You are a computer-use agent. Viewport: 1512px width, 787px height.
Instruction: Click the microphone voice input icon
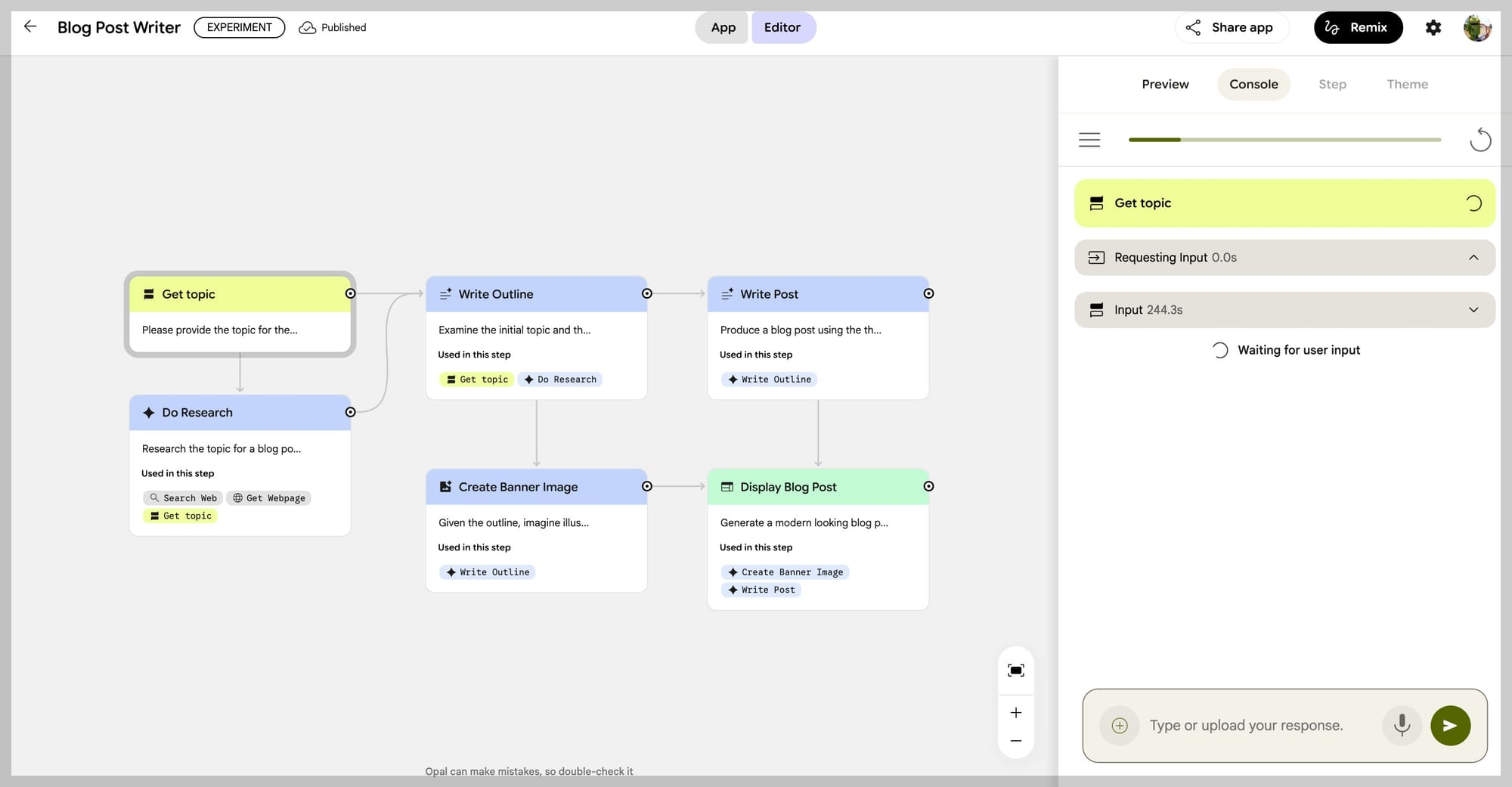click(1402, 725)
